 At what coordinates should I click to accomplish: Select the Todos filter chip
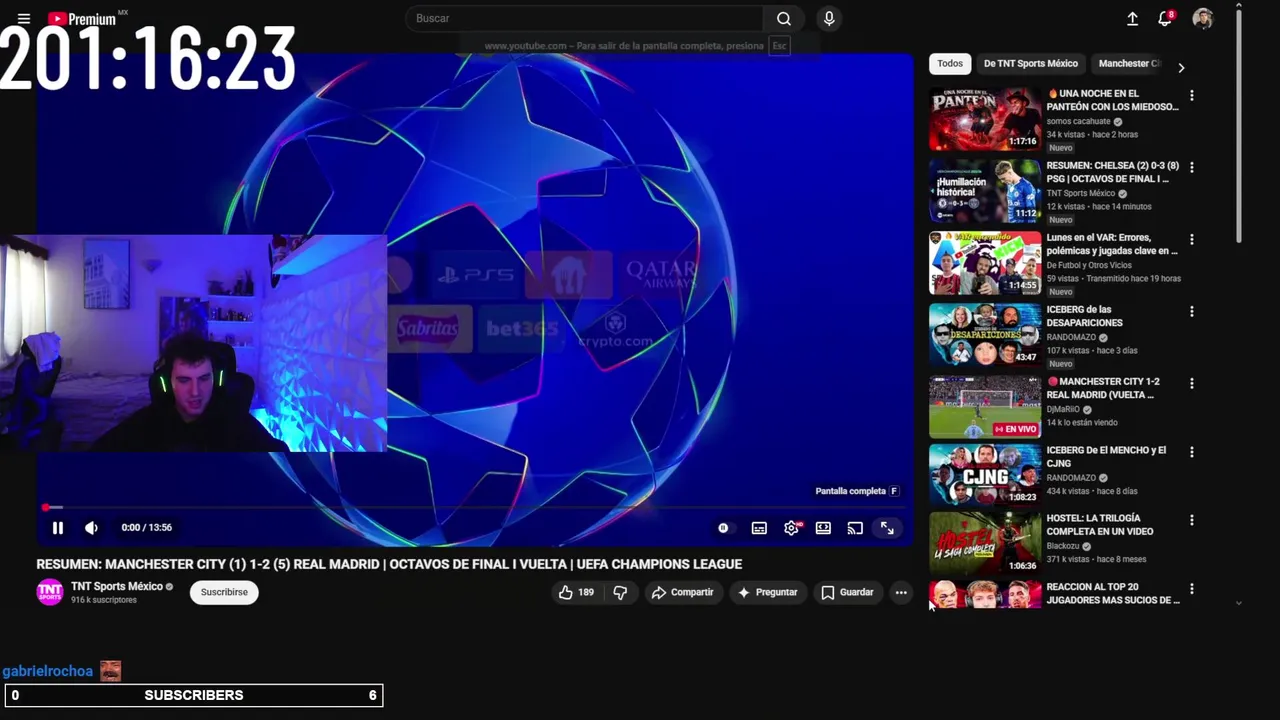click(950, 64)
